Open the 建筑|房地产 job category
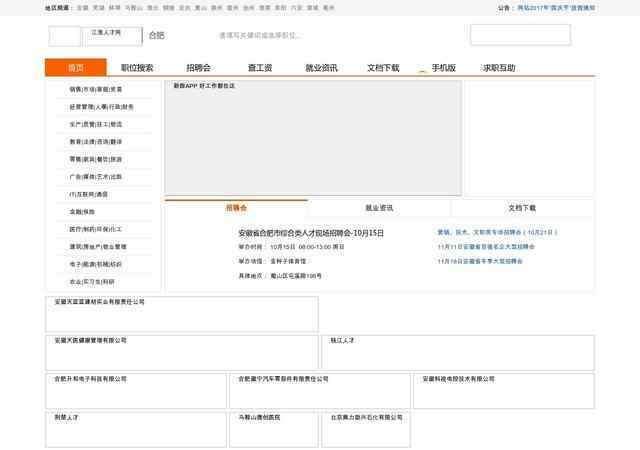The height and width of the screenshot is (450, 640). tap(98, 247)
